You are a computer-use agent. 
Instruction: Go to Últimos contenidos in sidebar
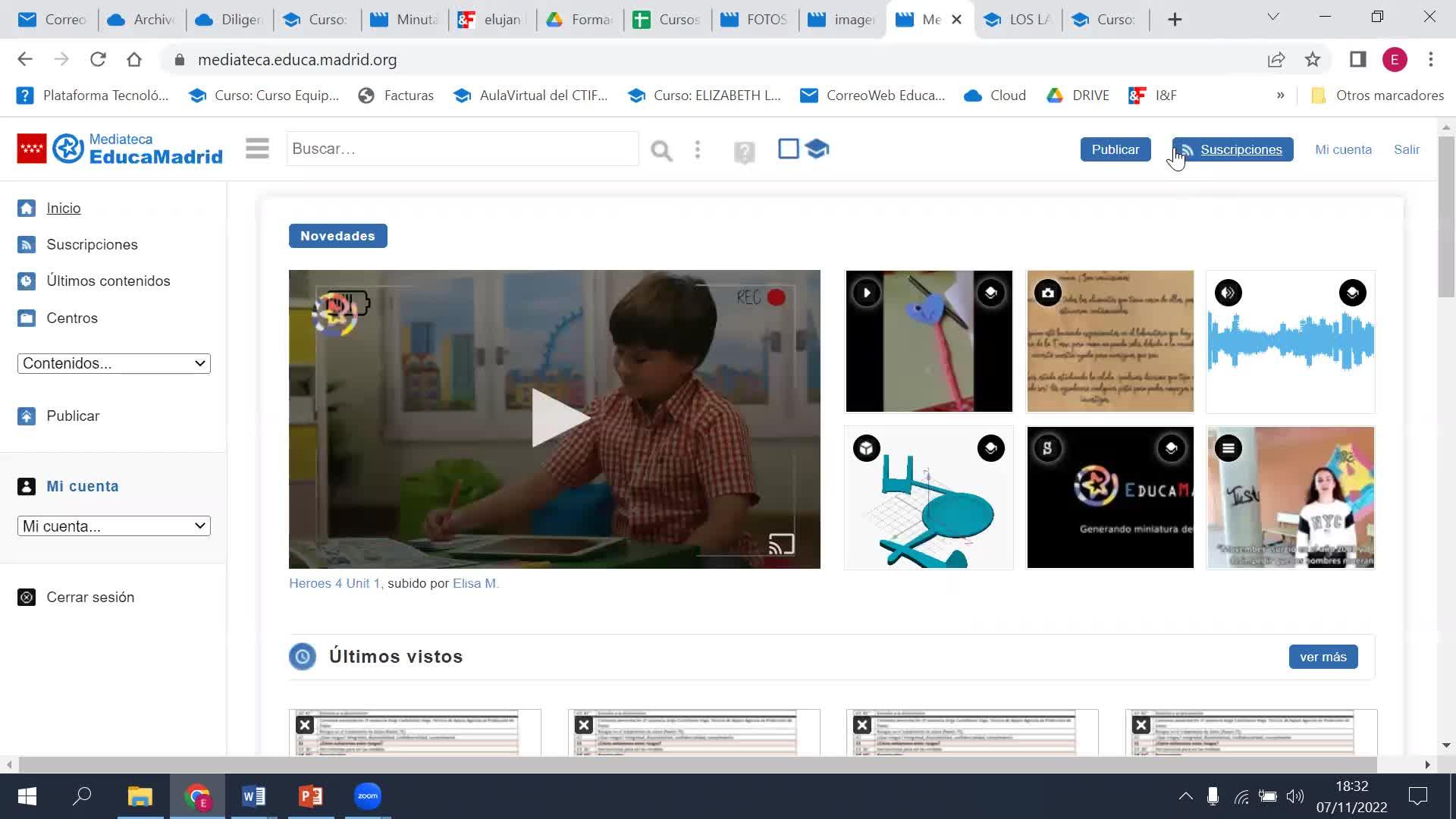[108, 281]
